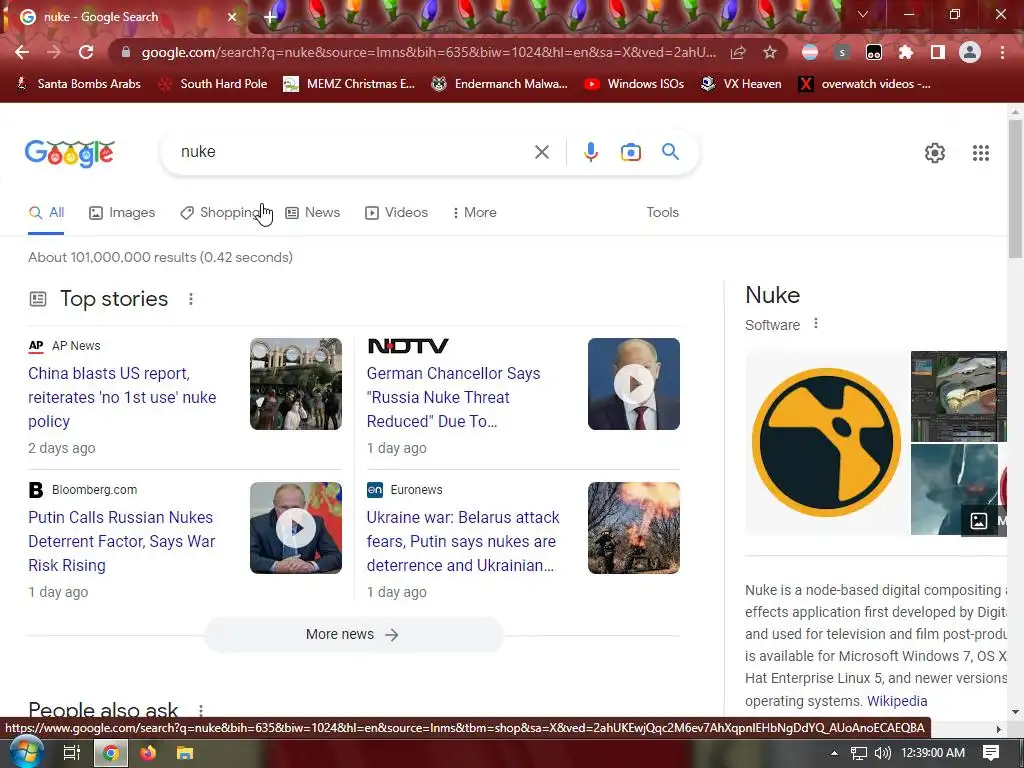Click into the nuke search field
Screen dimensions: 1024x768
353,152
